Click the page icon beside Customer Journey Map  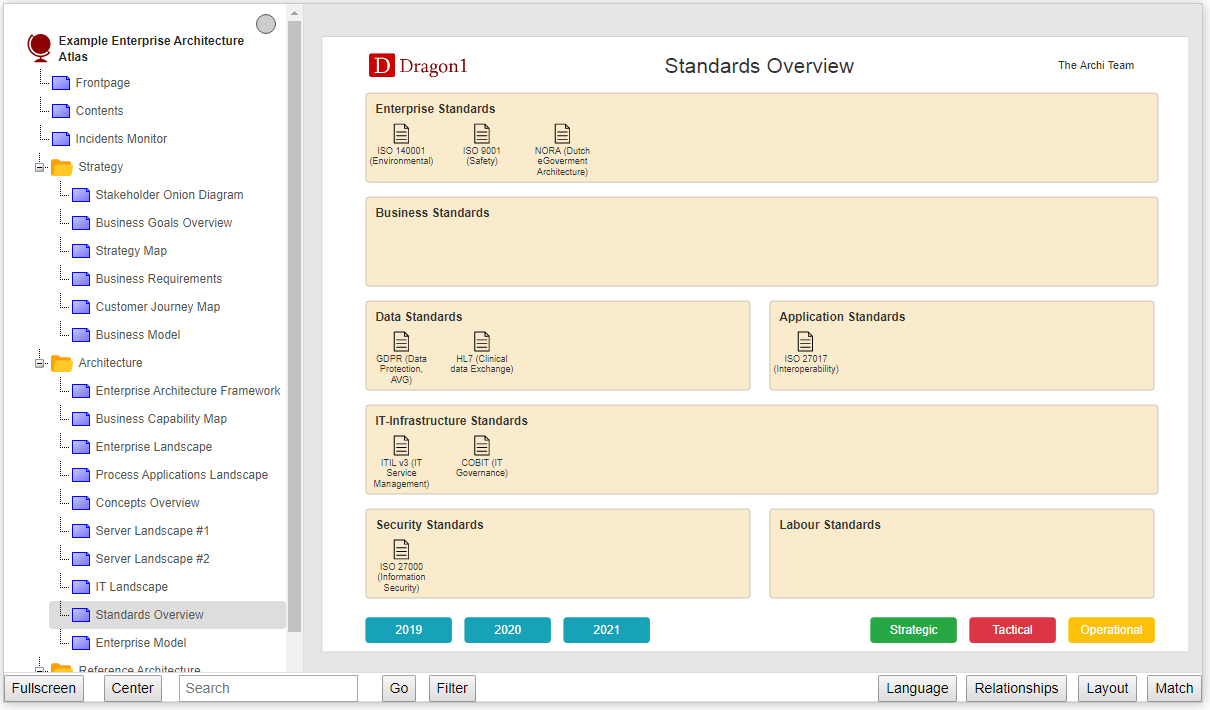(x=81, y=307)
